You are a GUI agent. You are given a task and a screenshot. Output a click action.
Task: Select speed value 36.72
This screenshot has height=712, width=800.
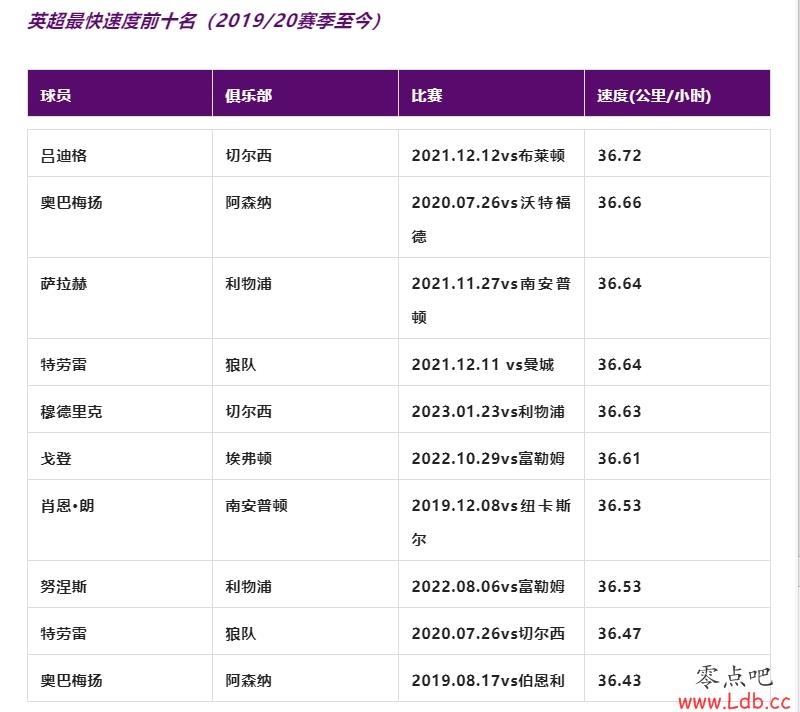[x=619, y=155]
